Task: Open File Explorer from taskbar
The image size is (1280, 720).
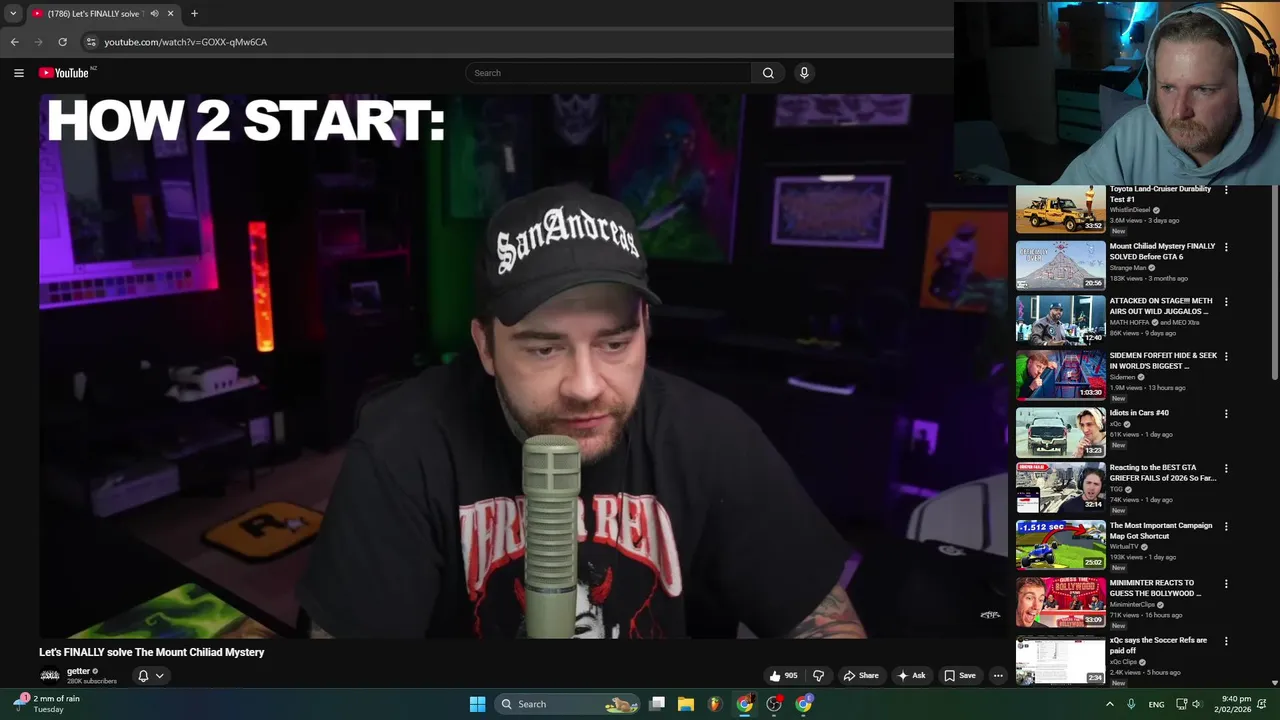Action: pos(686,704)
